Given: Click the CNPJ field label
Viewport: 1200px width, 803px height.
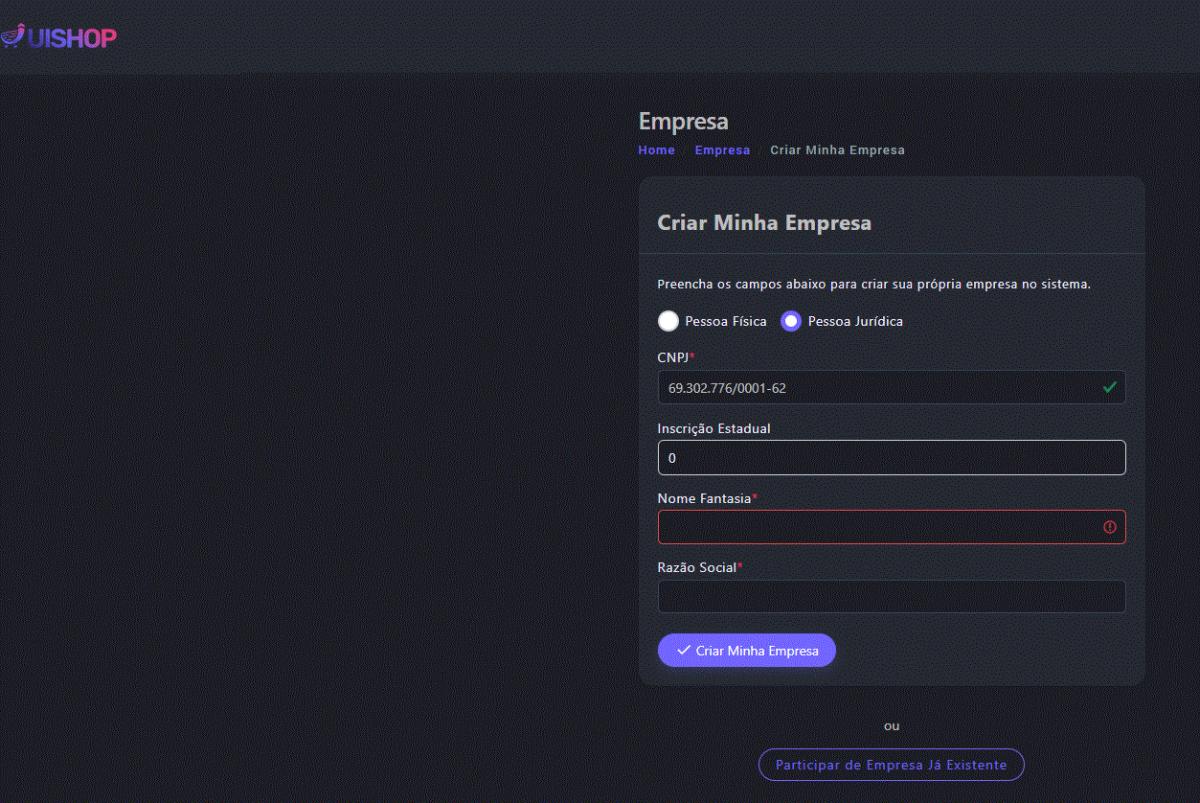Looking at the screenshot, I should pos(673,357).
